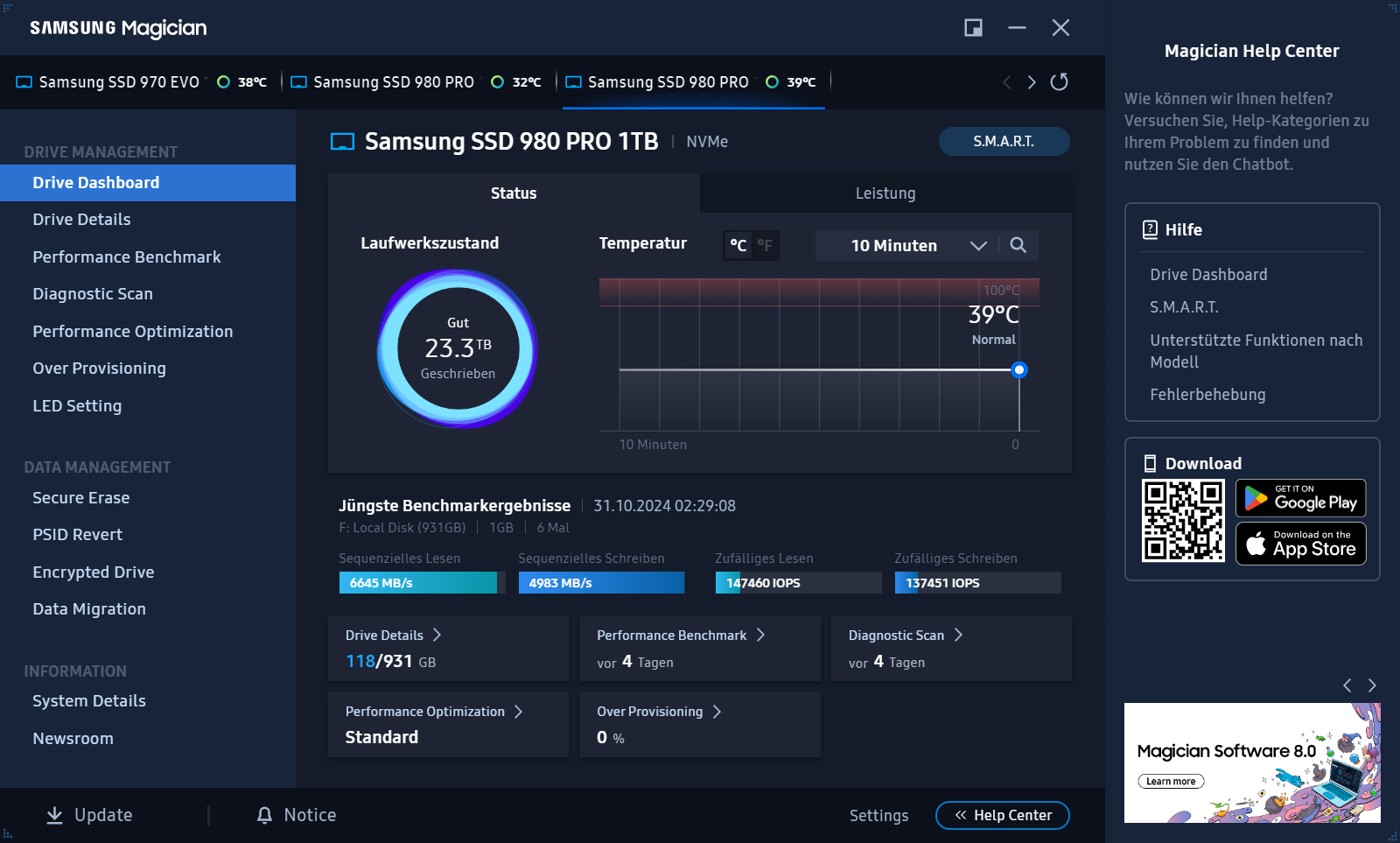Click the Samsung Magician logo
This screenshot has height=843, width=1400.
118,28
